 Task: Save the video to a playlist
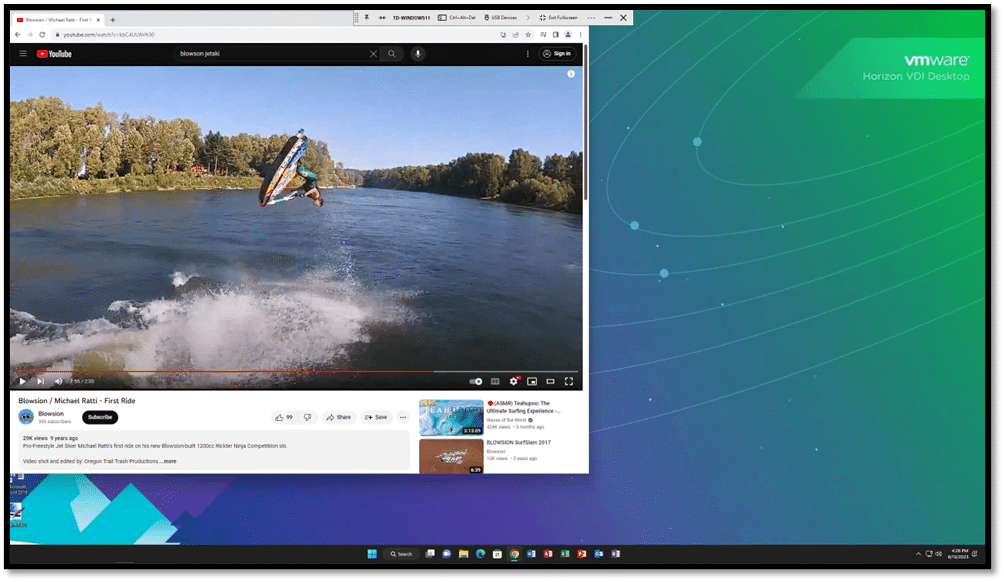[376, 417]
